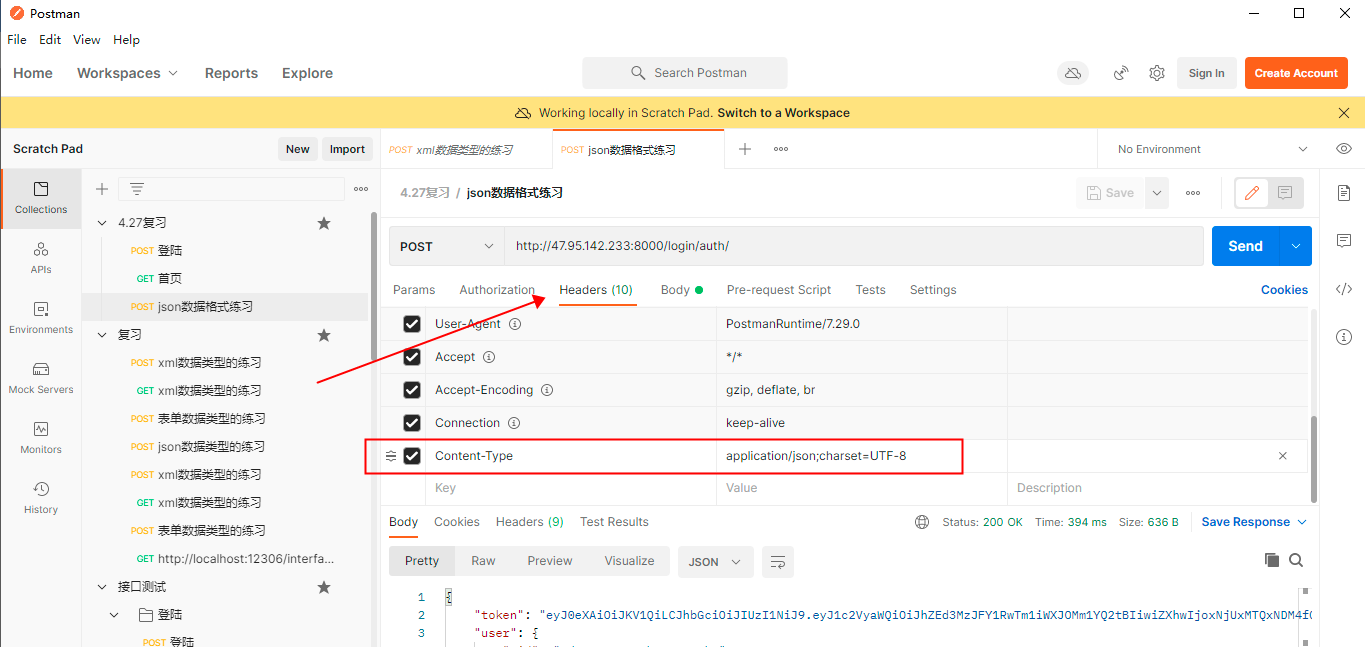Switch to the Params tab

pos(414,290)
